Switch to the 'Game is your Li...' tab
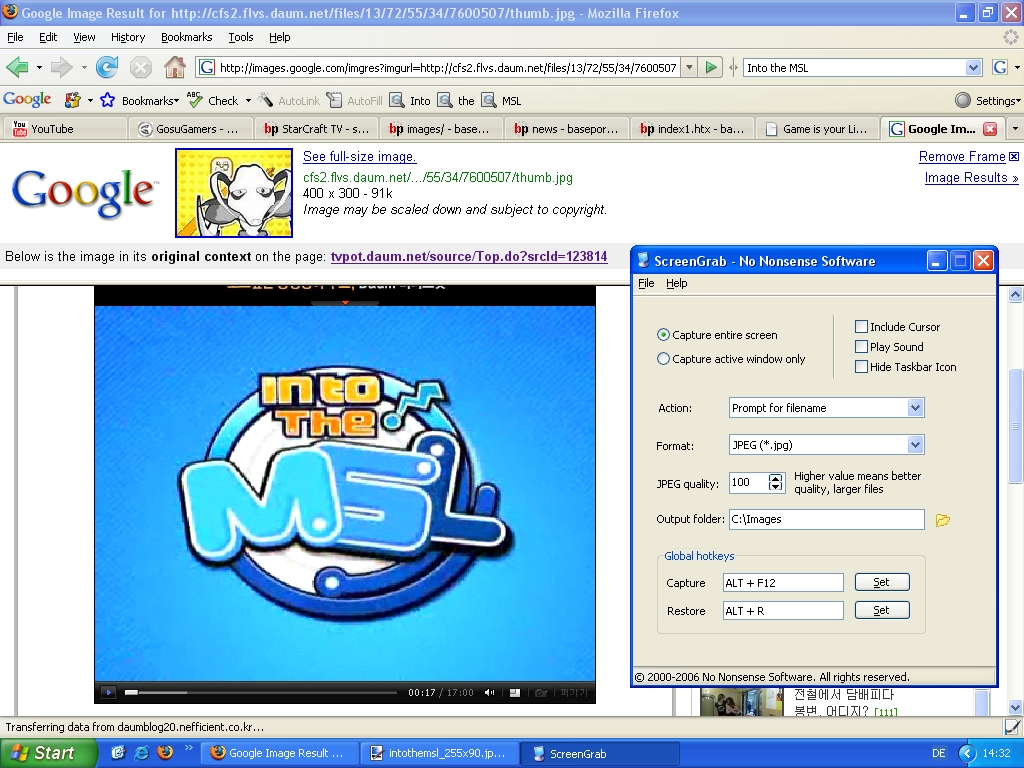The width and height of the screenshot is (1024, 768). 816,129
